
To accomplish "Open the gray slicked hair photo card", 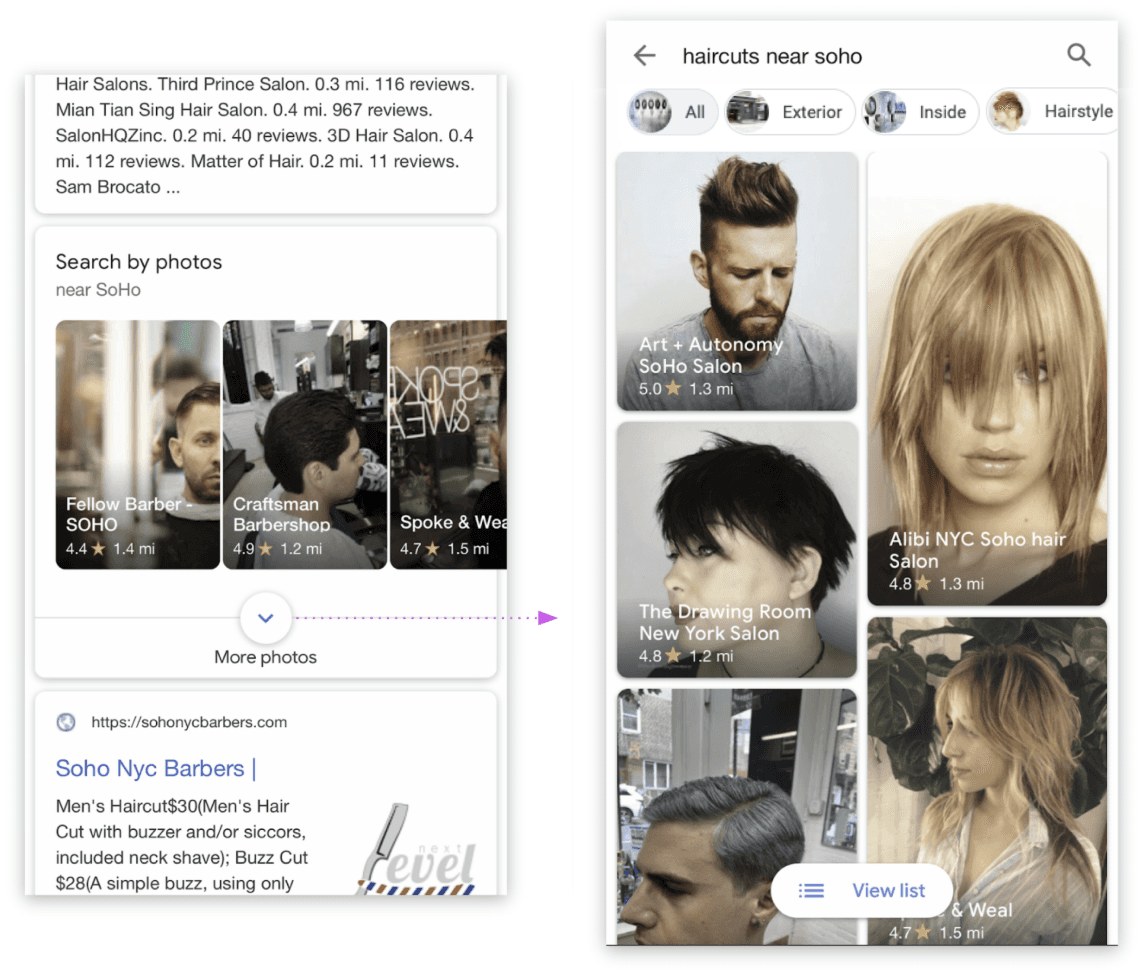I will pos(737,817).
